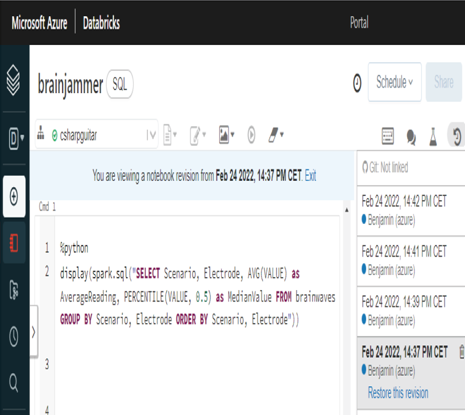The image size is (465, 415).
Task: Click line number 3 in the cell
Action: tap(47, 364)
